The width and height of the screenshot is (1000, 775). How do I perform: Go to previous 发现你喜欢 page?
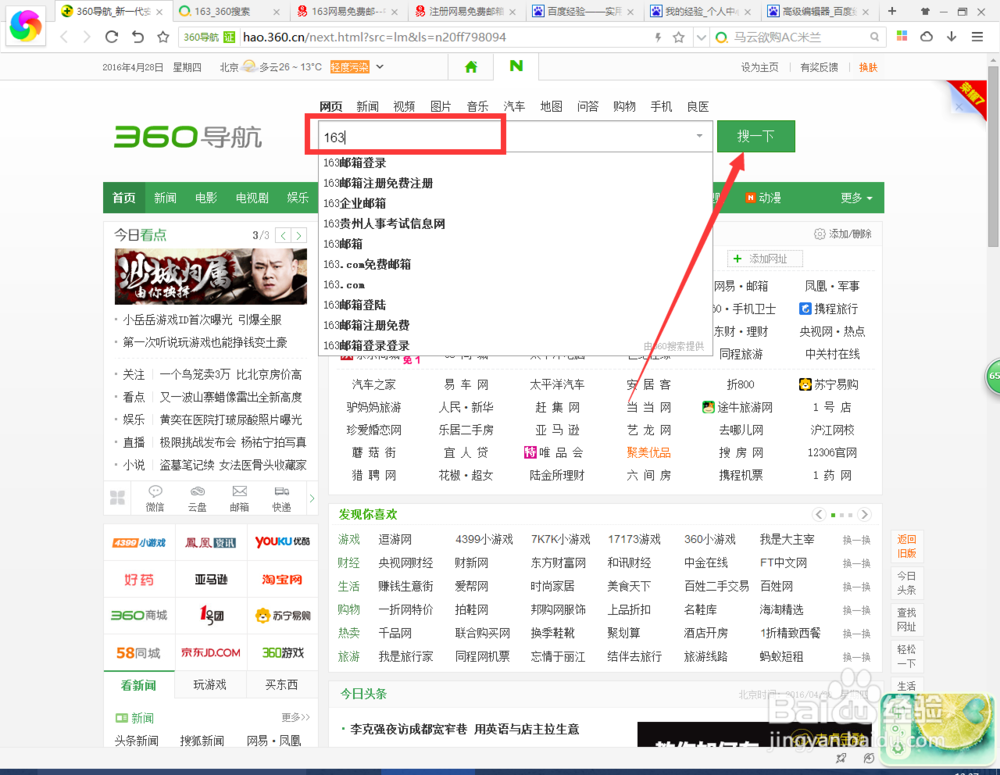(819, 514)
